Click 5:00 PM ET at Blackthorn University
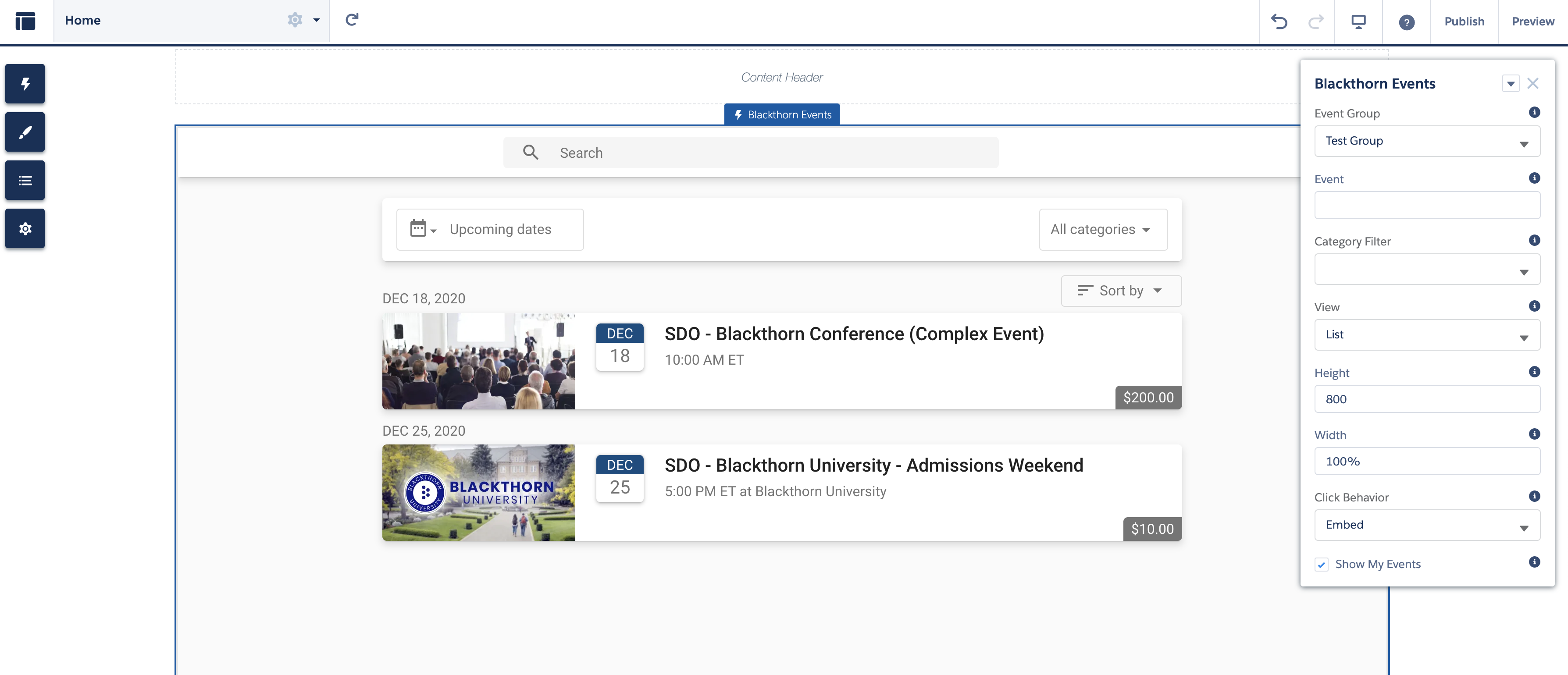1568x675 pixels. tap(775, 491)
